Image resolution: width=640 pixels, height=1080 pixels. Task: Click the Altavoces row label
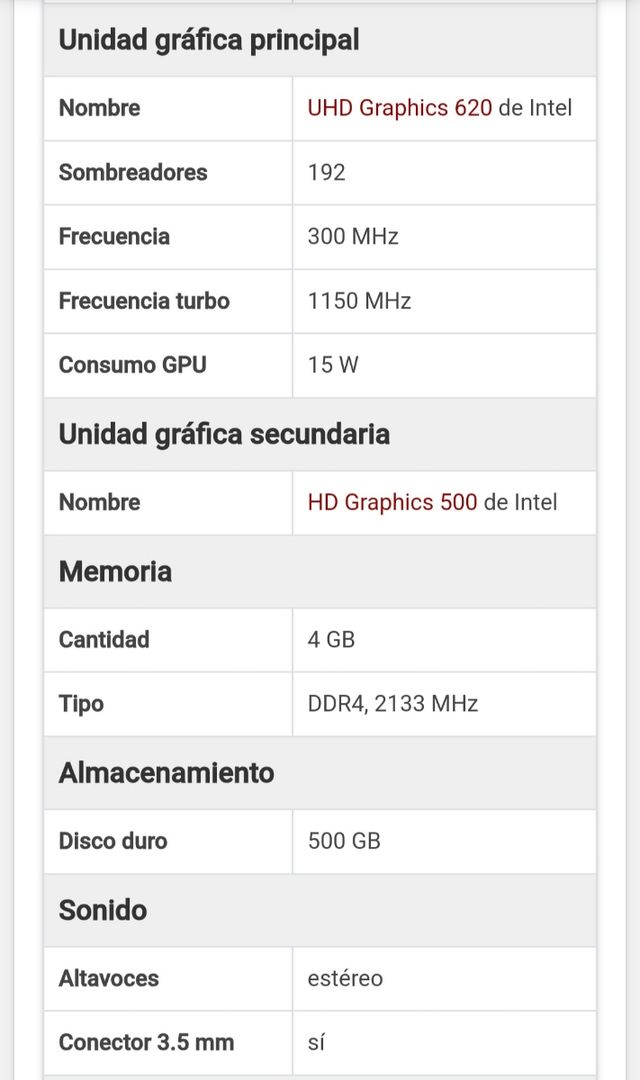pyautogui.click(x=109, y=978)
